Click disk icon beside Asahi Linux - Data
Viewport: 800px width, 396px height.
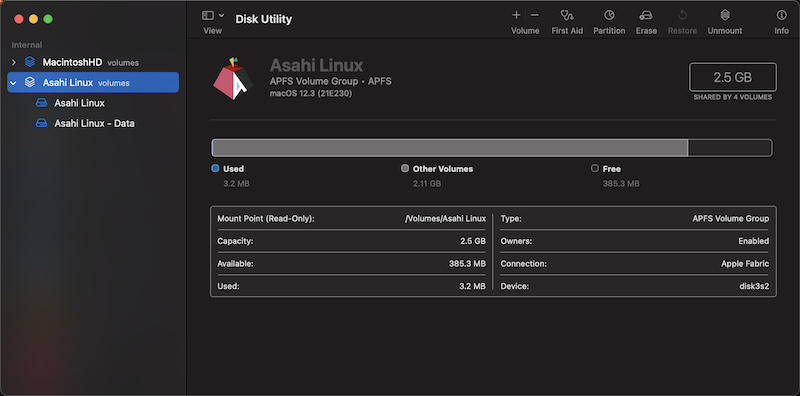[x=41, y=123]
